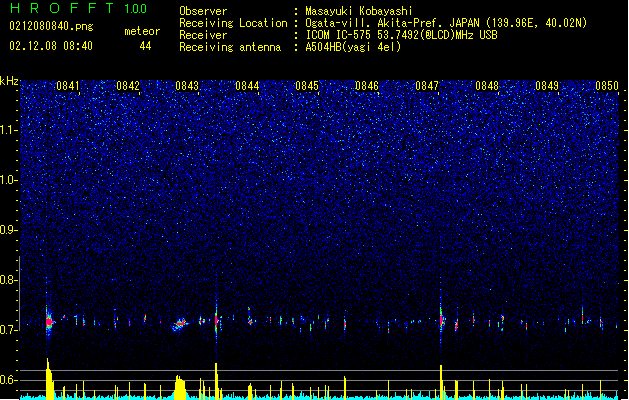
Task: Click the wide yellow intensity peak before 0843
Action: (x=180, y=387)
